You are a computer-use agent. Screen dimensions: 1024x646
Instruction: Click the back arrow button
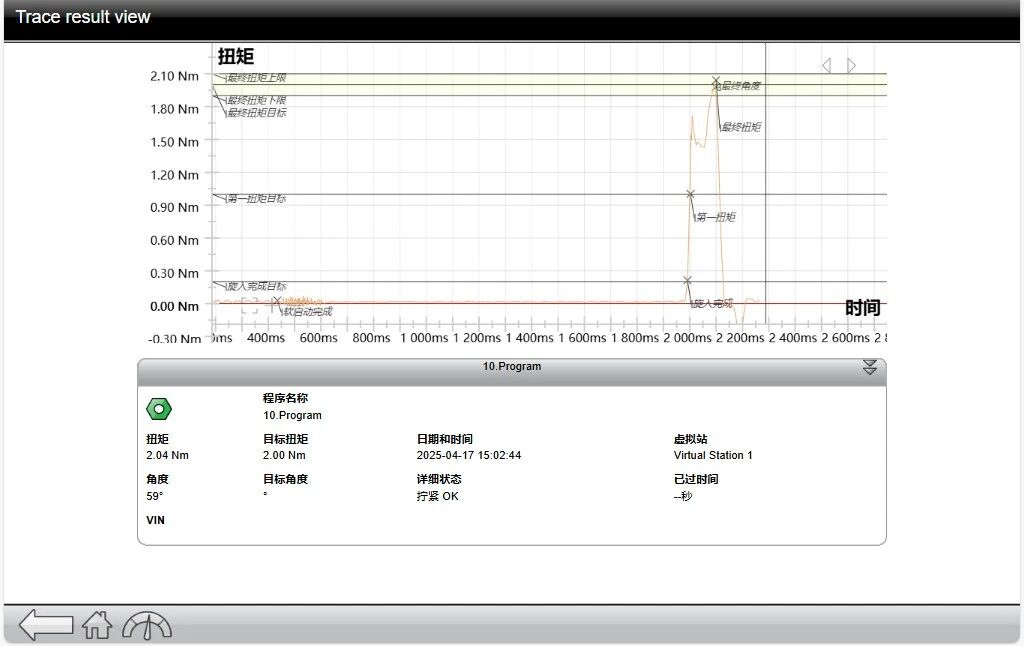pos(46,625)
